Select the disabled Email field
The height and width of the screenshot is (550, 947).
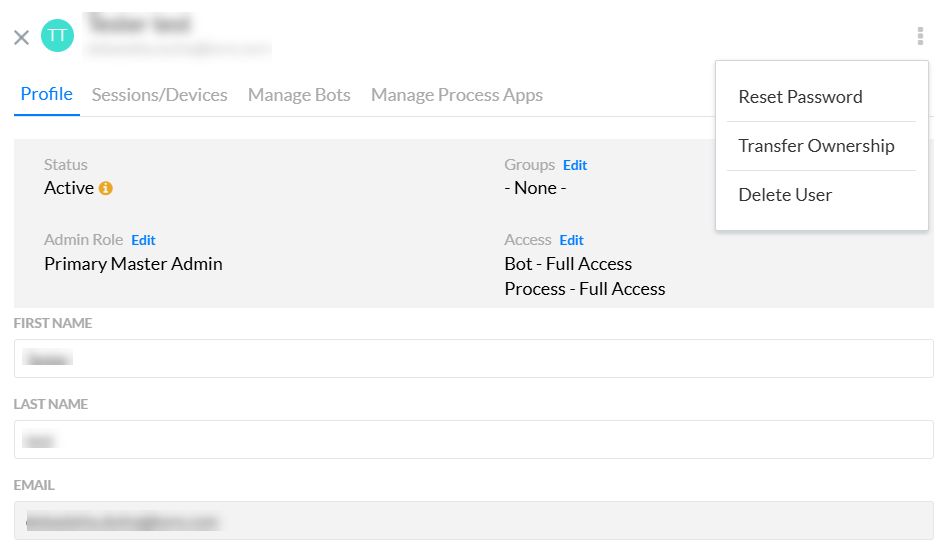tap(473, 520)
